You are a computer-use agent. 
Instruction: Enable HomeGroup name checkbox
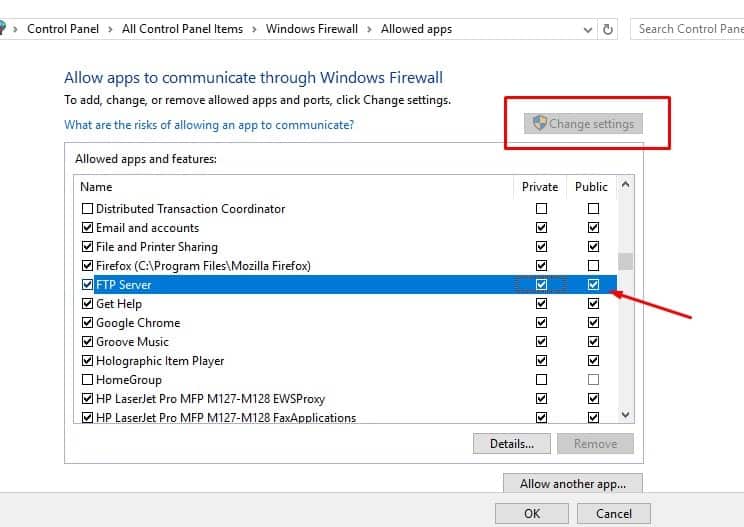[x=87, y=379]
